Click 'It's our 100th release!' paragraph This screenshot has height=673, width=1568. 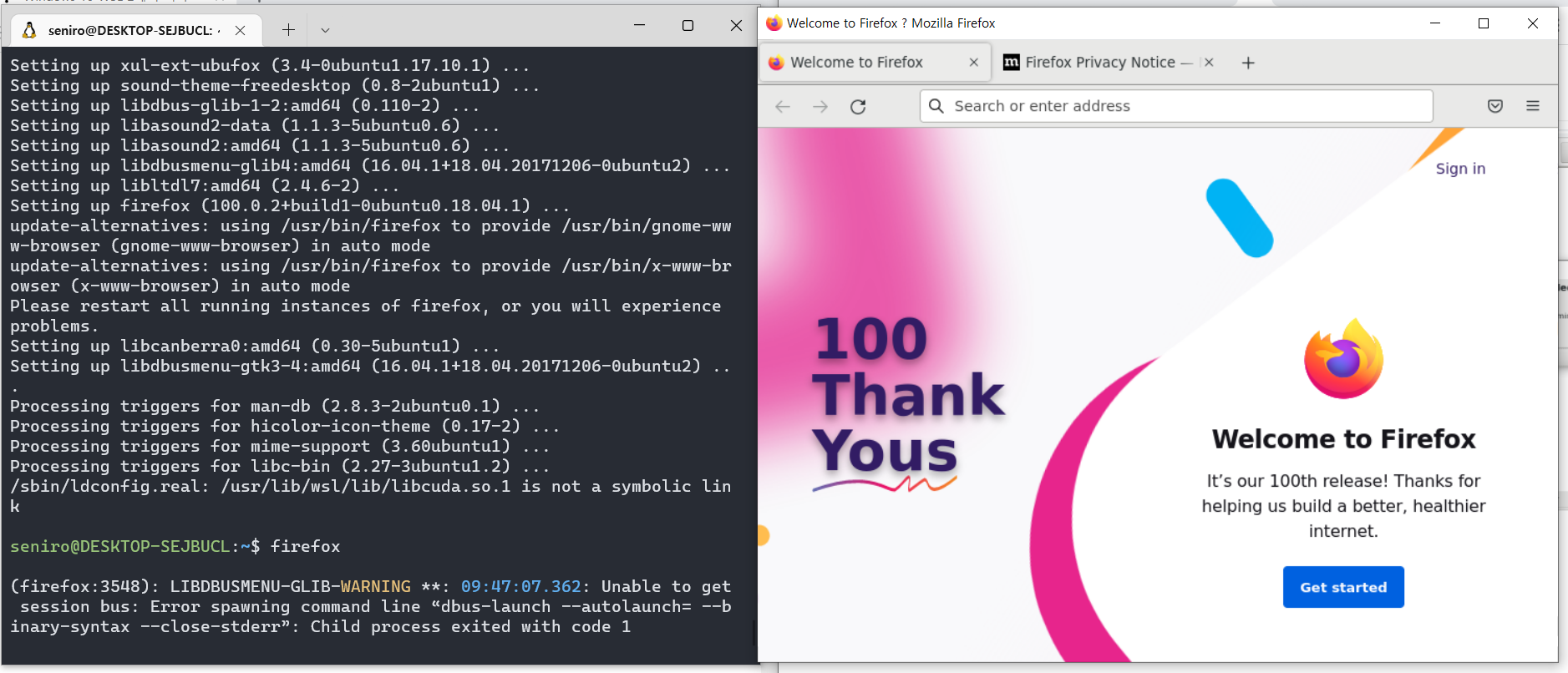point(1343,506)
